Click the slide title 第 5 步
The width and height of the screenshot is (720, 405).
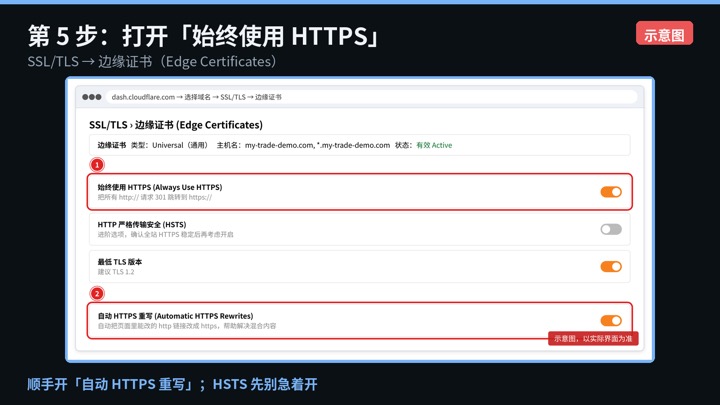click(203, 36)
